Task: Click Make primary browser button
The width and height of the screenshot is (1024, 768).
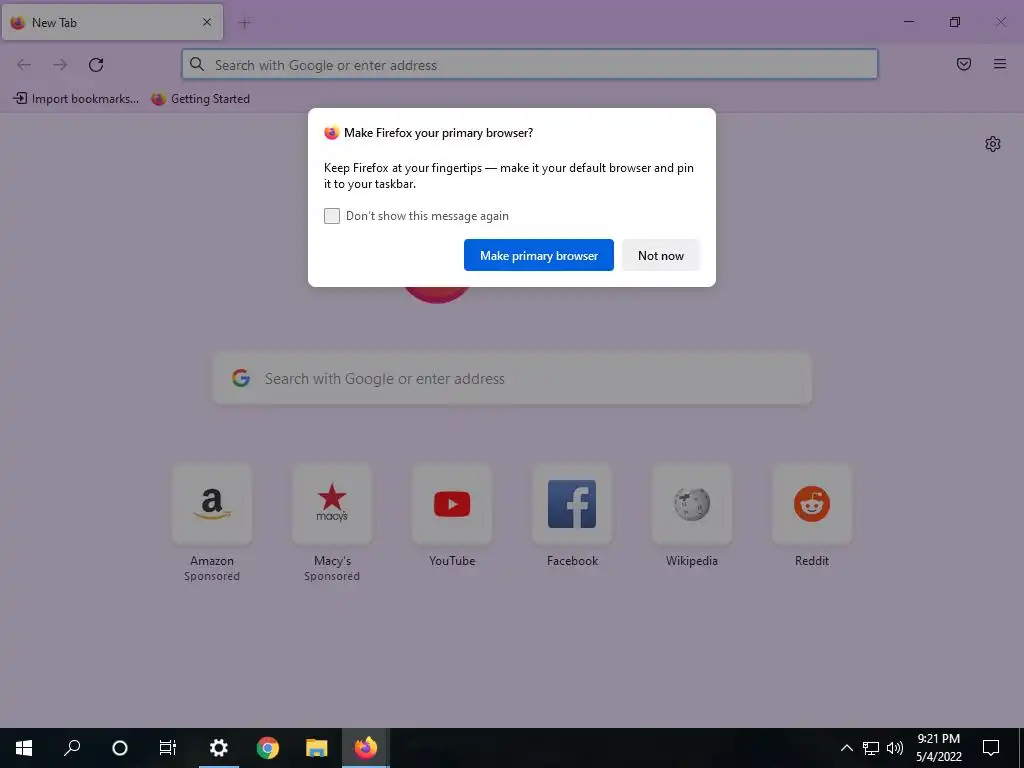Action: click(539, 255)
